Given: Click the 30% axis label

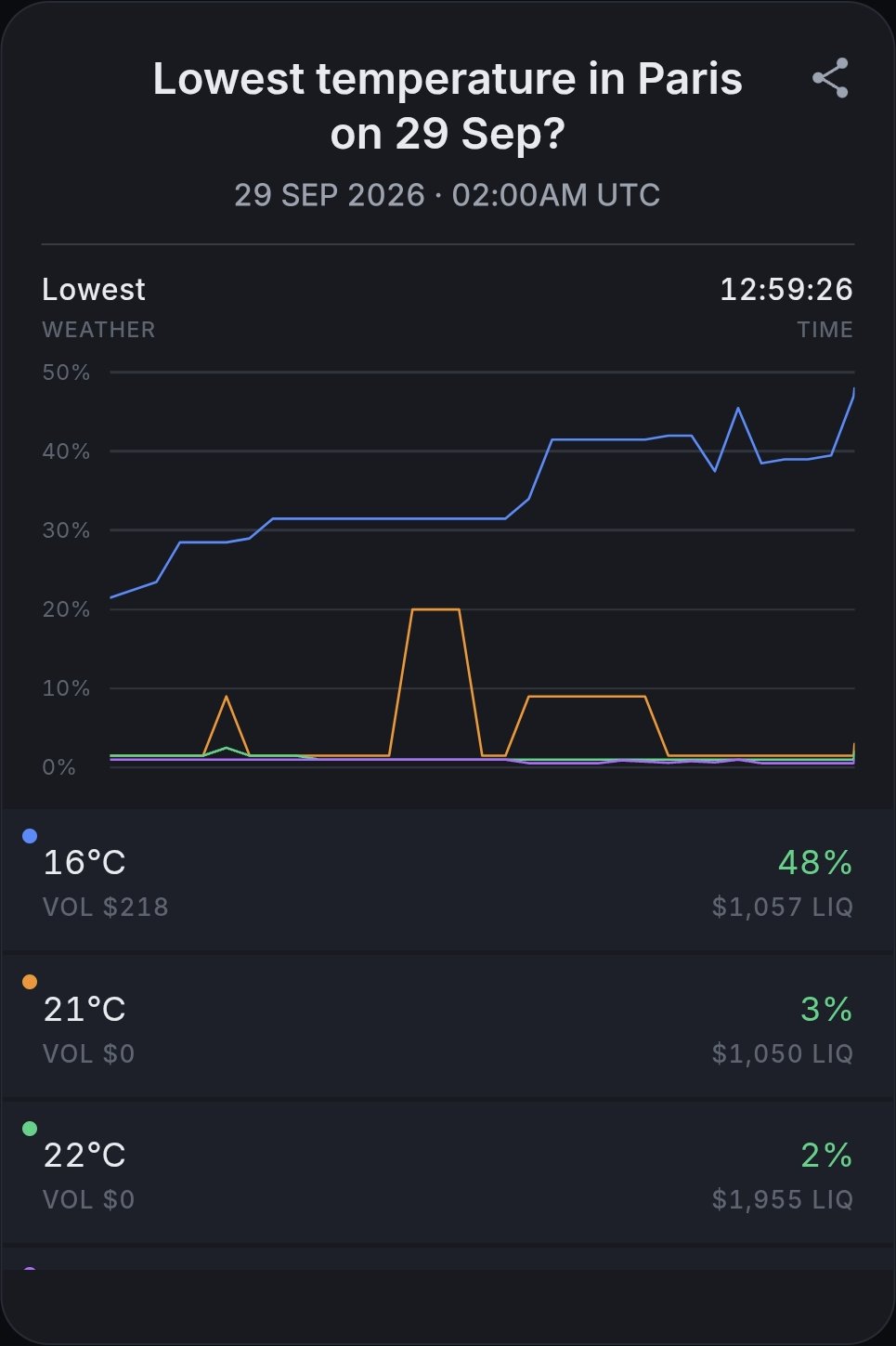Looking at the screenshot, I should pyautogui.click(x=66, y=530).
